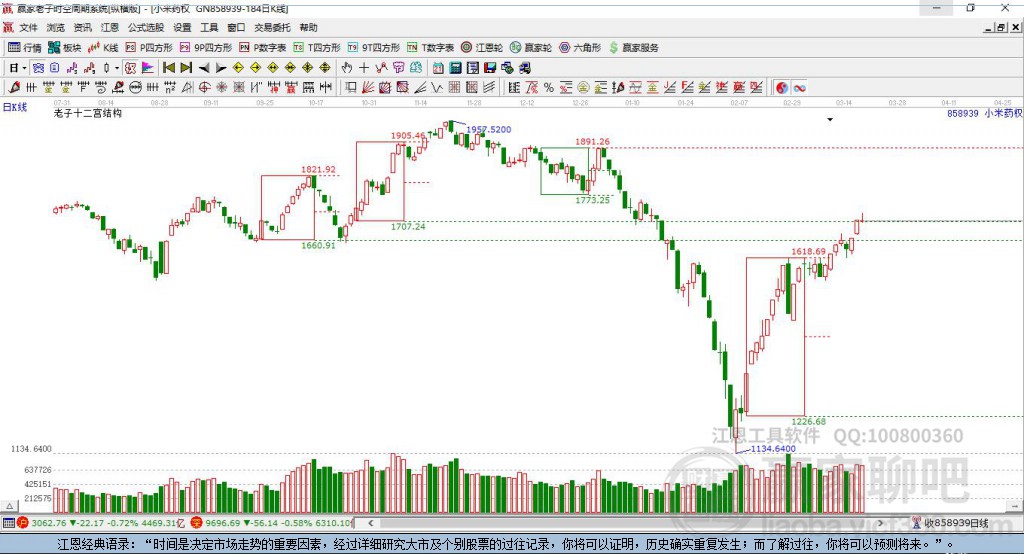Screen dimensions: 1024x554
Task: Click the 3062.76 Shanghai index value
Action: pos(49,523)
